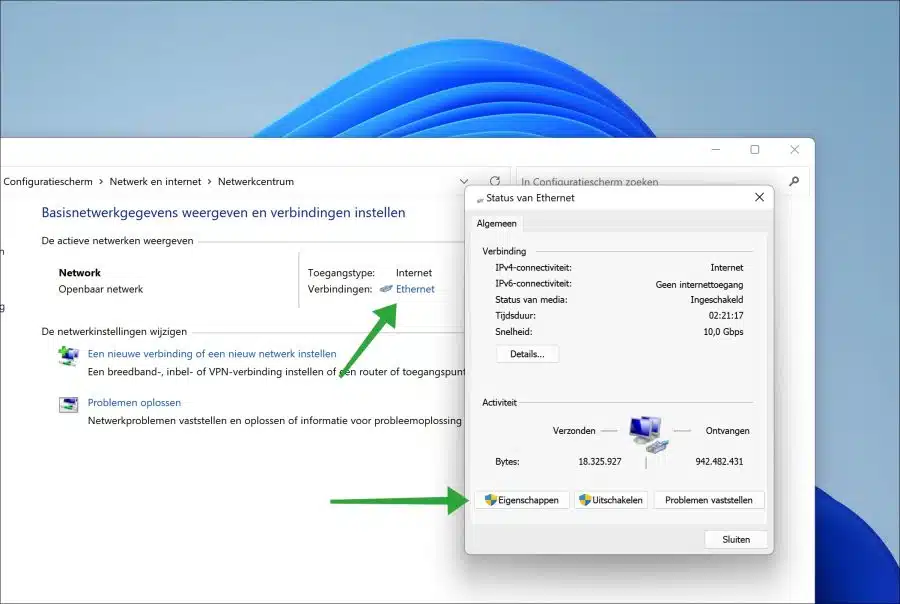The width and height of the screenshot is (900, 604).
Task: Open the Details... button
Action: click(x=527, y=354)
